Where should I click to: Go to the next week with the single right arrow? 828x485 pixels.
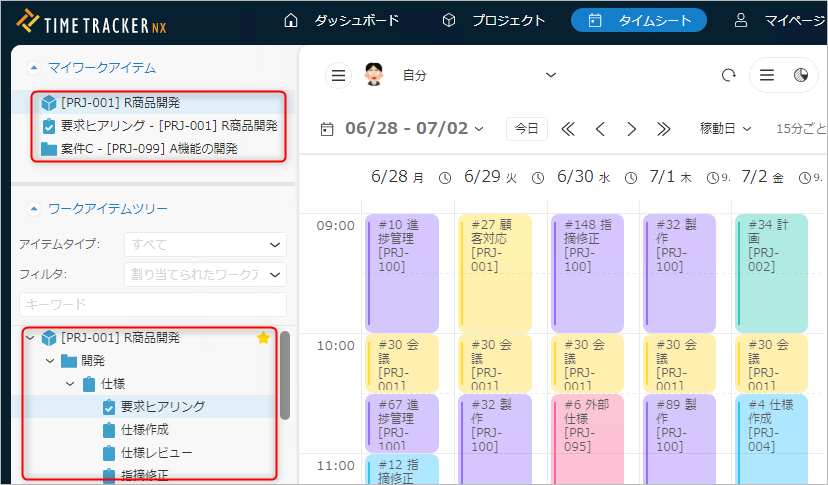631,128
